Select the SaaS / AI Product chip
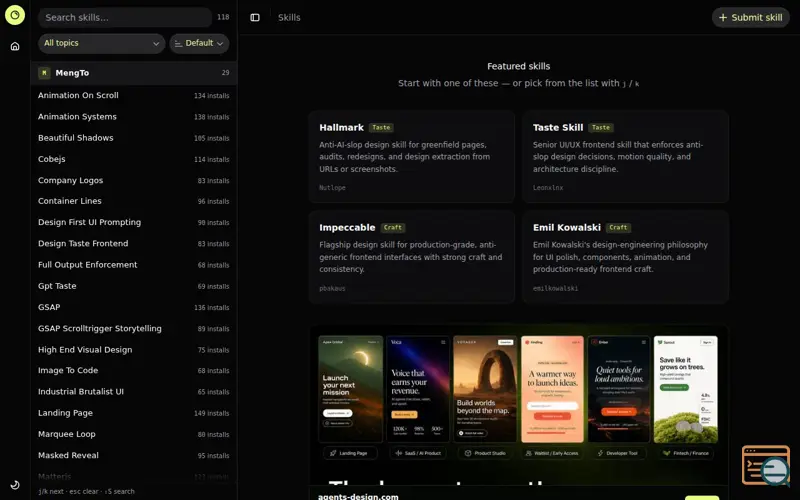The height and width of the screenshot is (500, 800). click(418, 453)
